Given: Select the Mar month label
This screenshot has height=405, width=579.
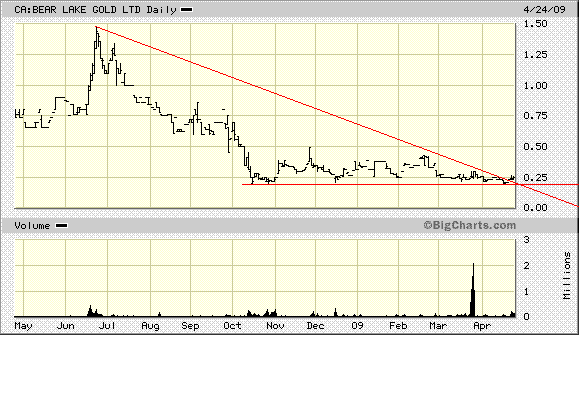Looking at the screenshot, I should (438, 326).
